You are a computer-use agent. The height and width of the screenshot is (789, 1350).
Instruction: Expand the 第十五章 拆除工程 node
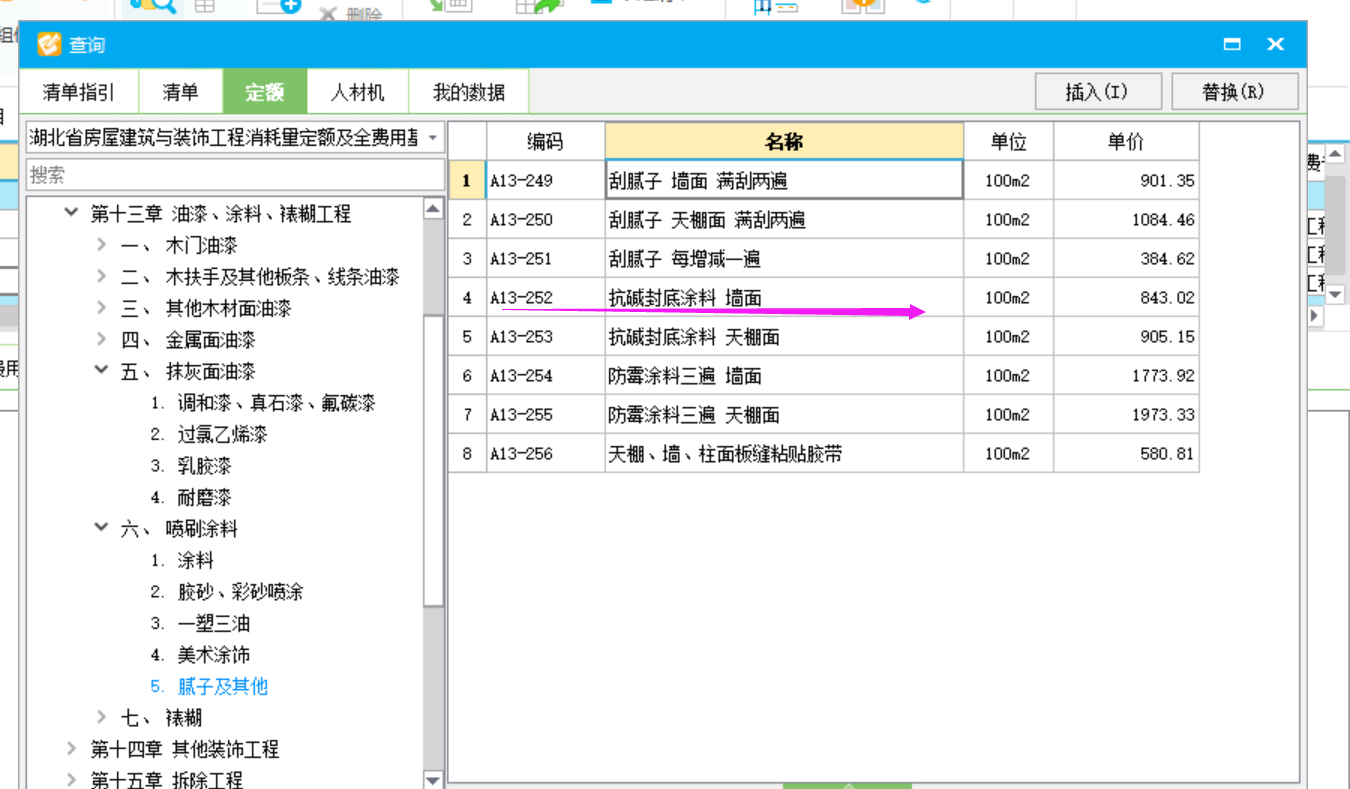71,780
